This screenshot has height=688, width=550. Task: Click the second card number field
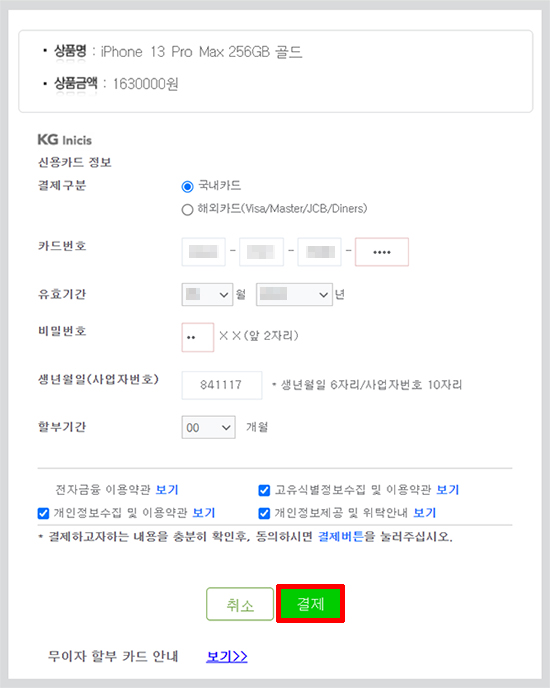click(x=261, y=252)
